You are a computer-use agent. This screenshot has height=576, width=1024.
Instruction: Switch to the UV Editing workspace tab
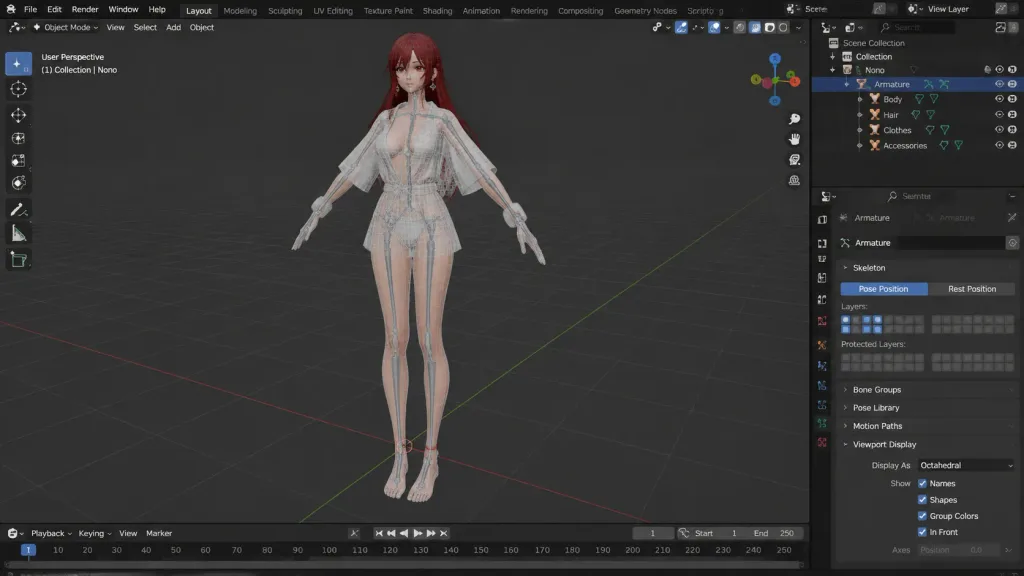pyautogui.click(x=332, y=10)
